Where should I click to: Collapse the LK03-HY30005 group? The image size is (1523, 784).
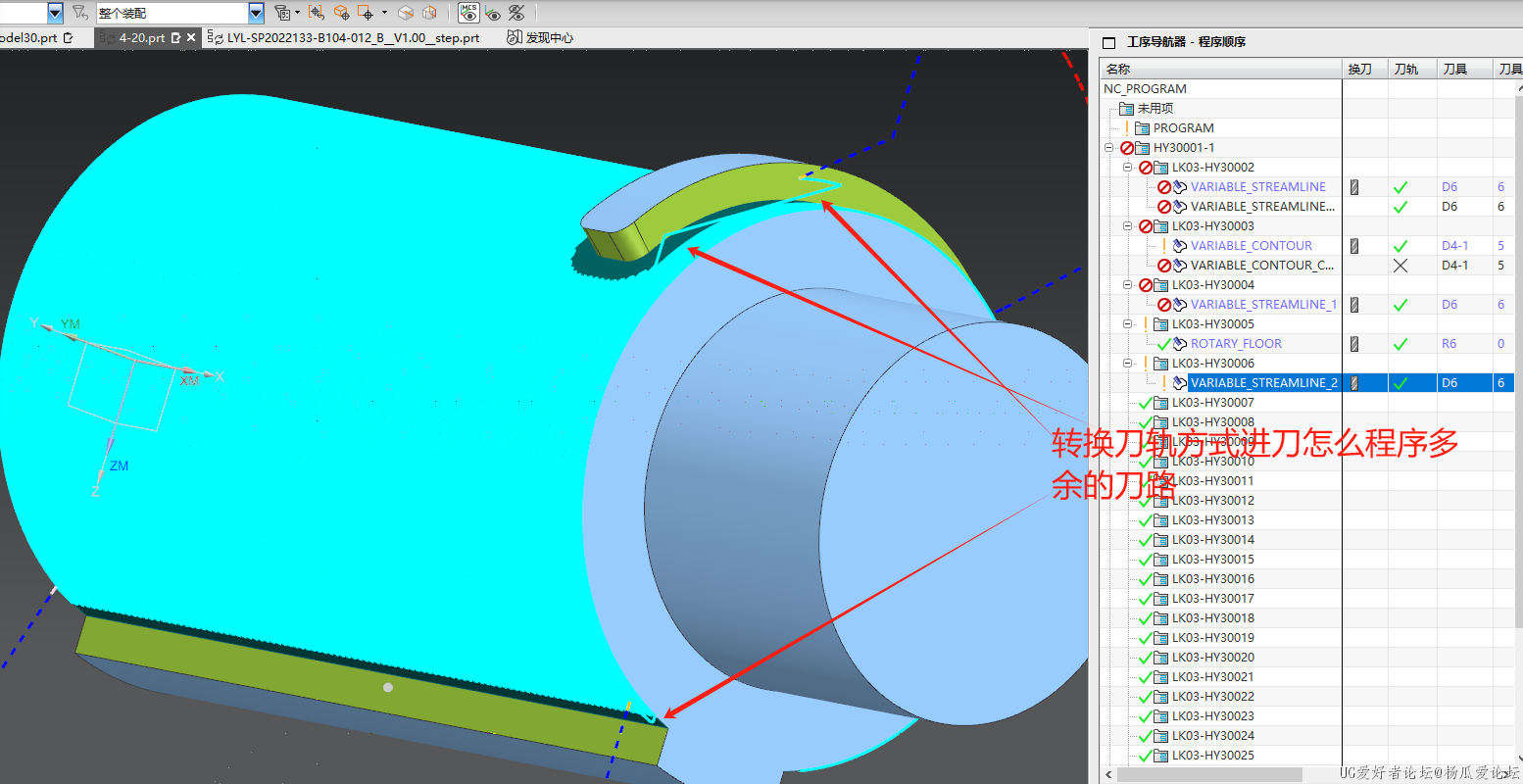click(1128, 324)
